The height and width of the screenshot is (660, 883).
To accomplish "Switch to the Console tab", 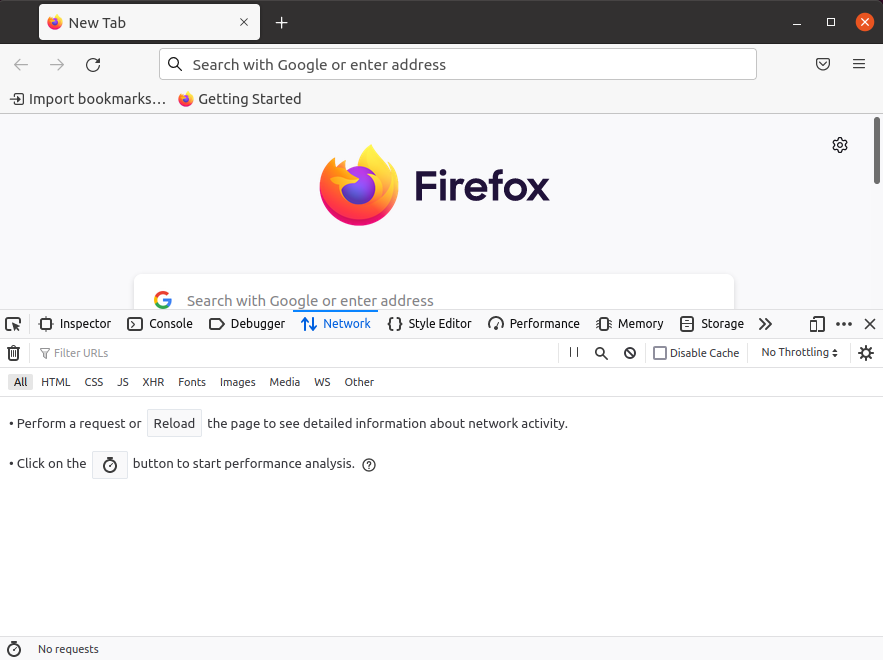I will [x=160, y=324].
